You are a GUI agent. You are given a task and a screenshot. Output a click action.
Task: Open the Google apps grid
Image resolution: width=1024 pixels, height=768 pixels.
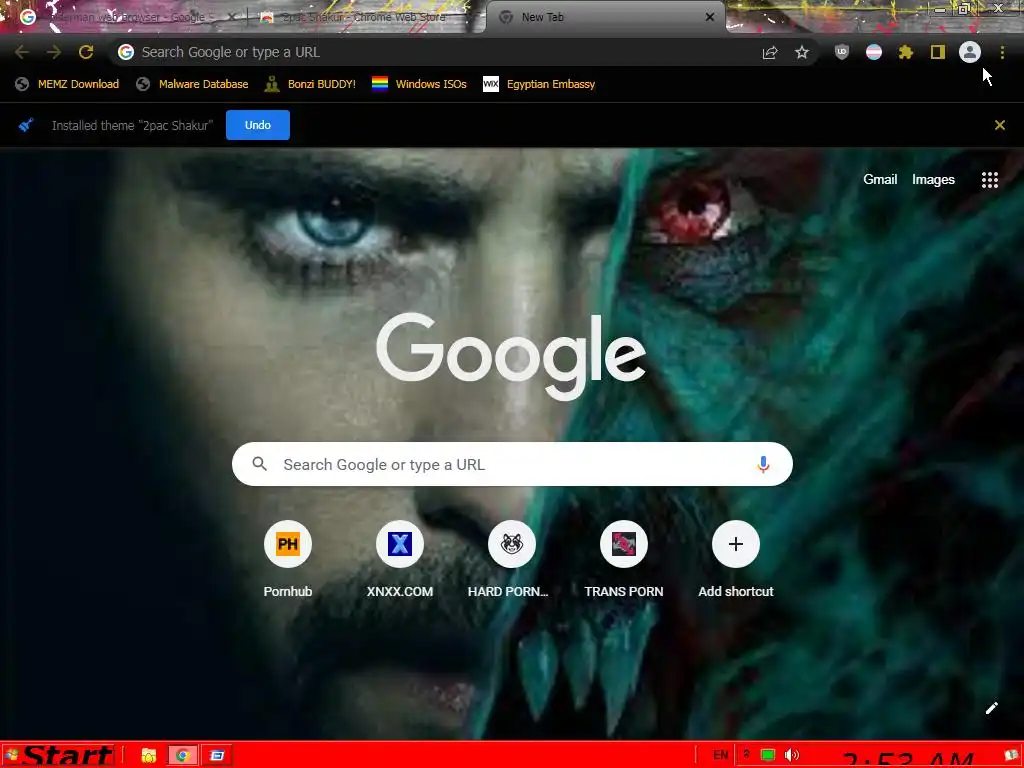point(990,180)
